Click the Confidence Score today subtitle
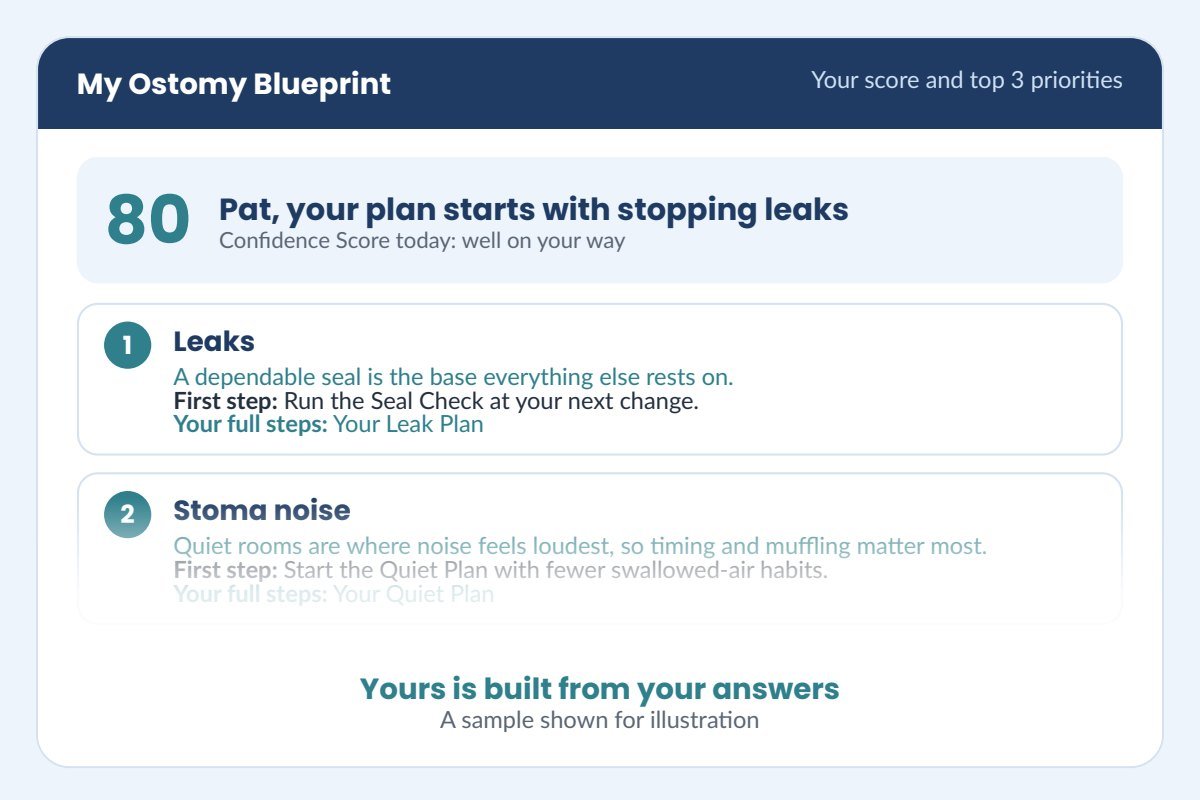The image size is (1200, 800). point(422,241)
